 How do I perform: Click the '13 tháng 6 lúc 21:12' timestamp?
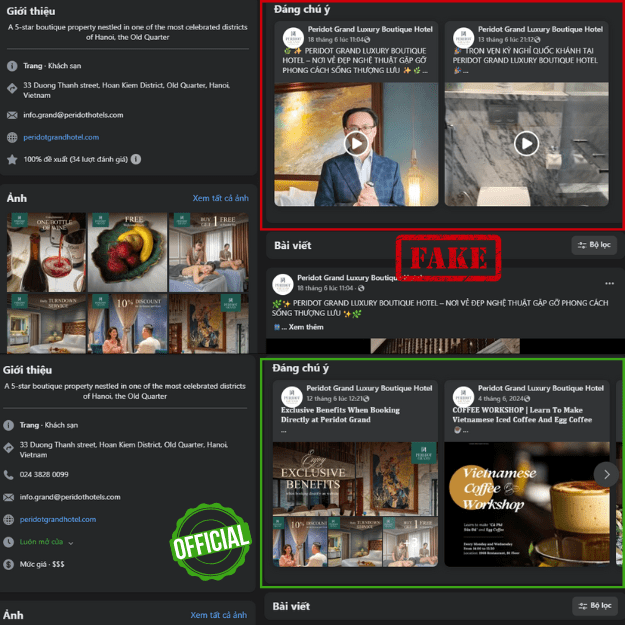(x=506, y=39)
